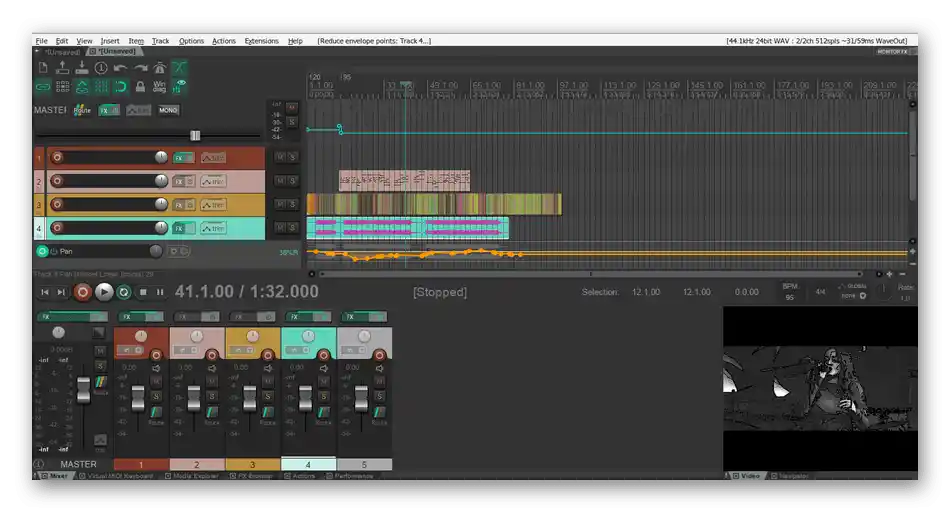
Task: Go to project start transport button
Action: (45, 292)
